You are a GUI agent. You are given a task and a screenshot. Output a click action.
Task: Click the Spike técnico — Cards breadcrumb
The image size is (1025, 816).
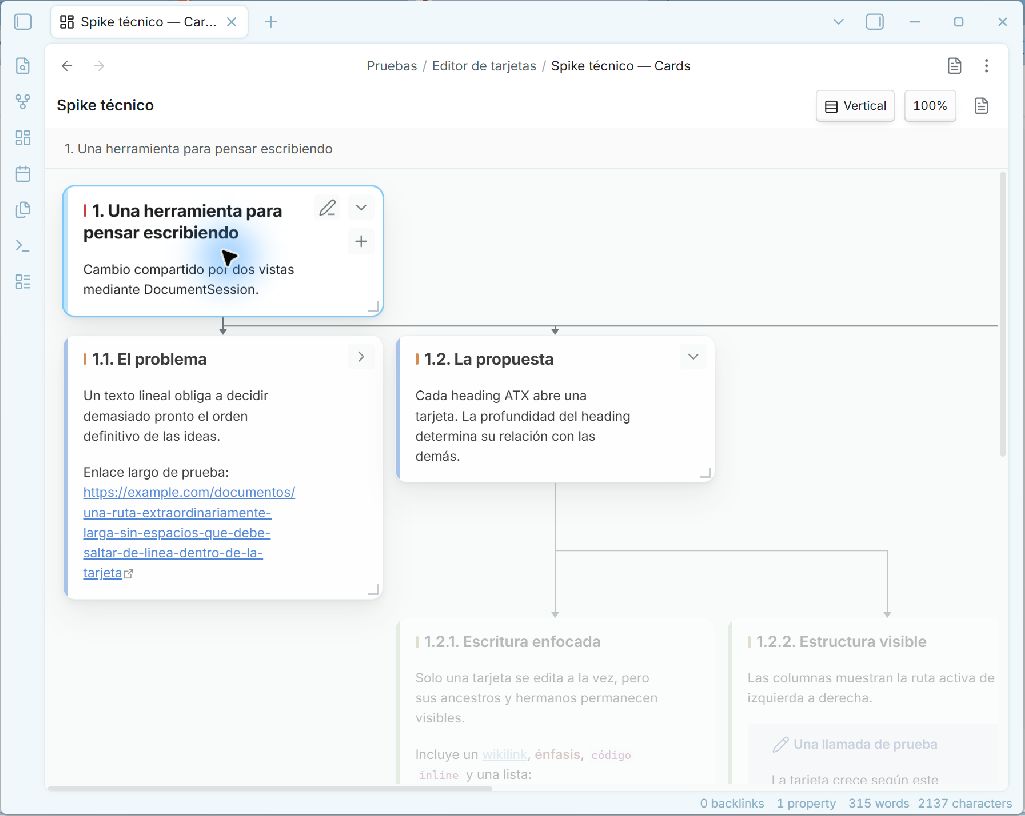click(620, 65)
